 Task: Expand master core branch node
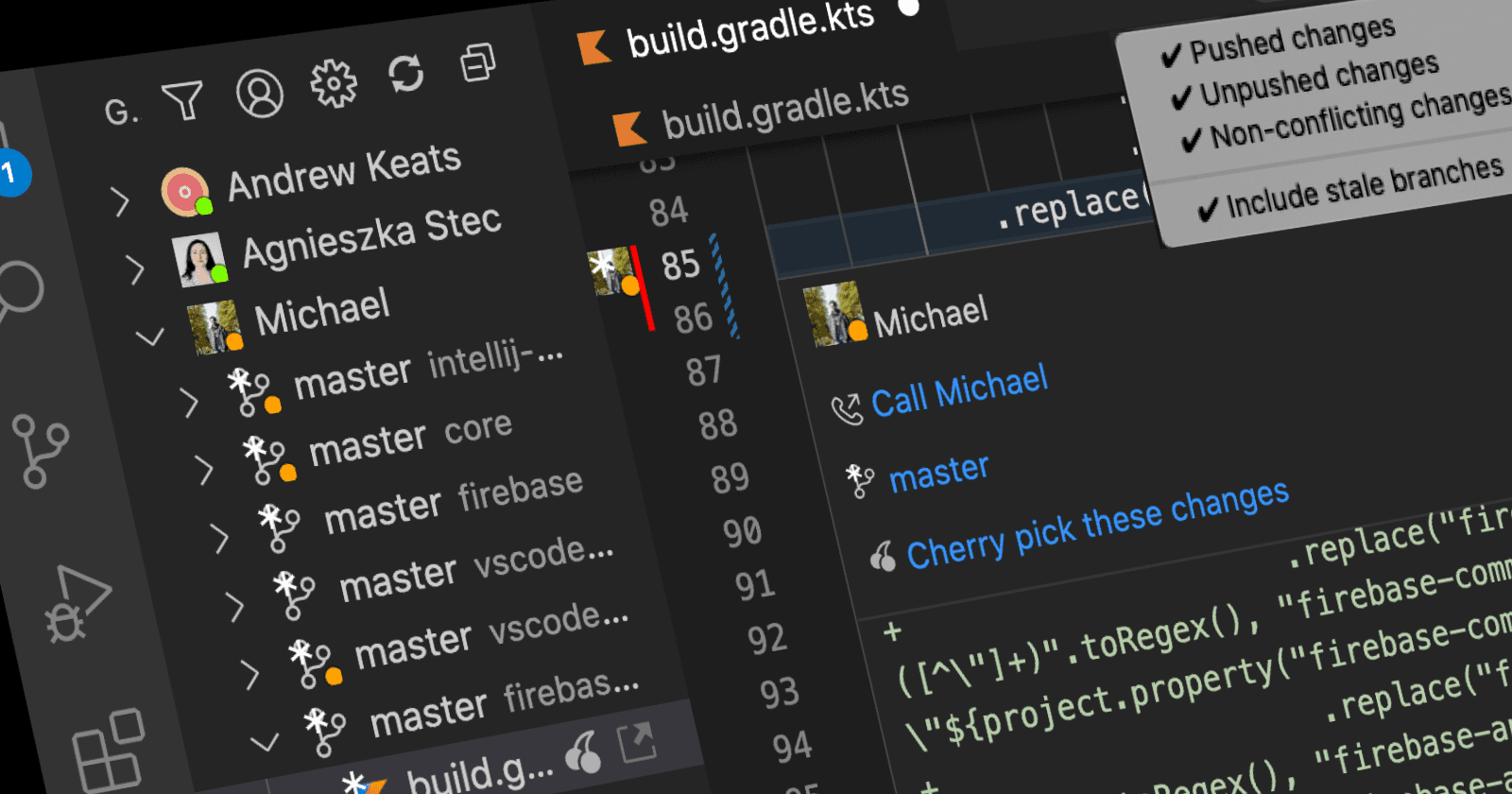point(203,469)
